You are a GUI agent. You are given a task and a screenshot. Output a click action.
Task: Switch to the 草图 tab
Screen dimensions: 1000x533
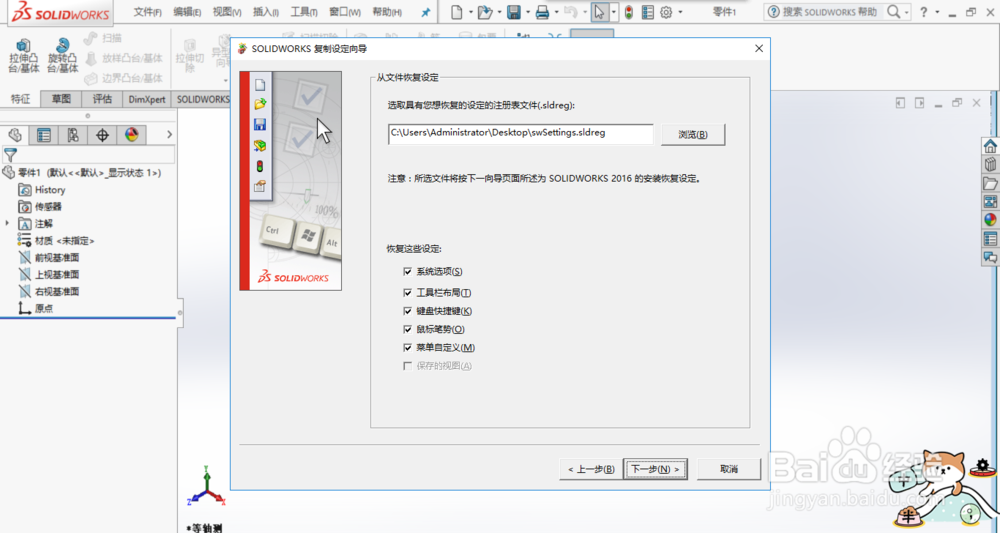tap(61, 99)
